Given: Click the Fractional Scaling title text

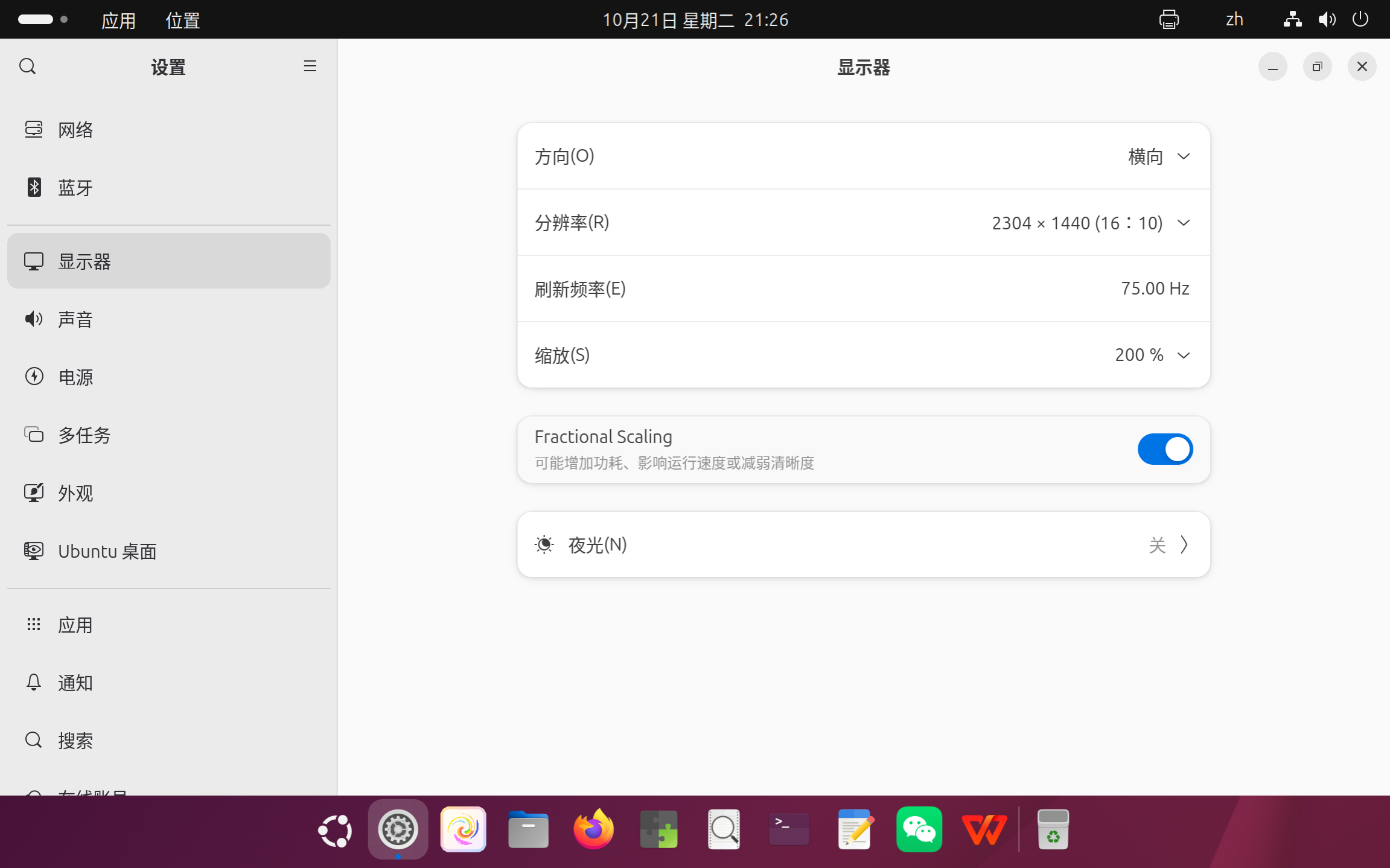Looking at the screenshot, I should [x=603, y=436].
